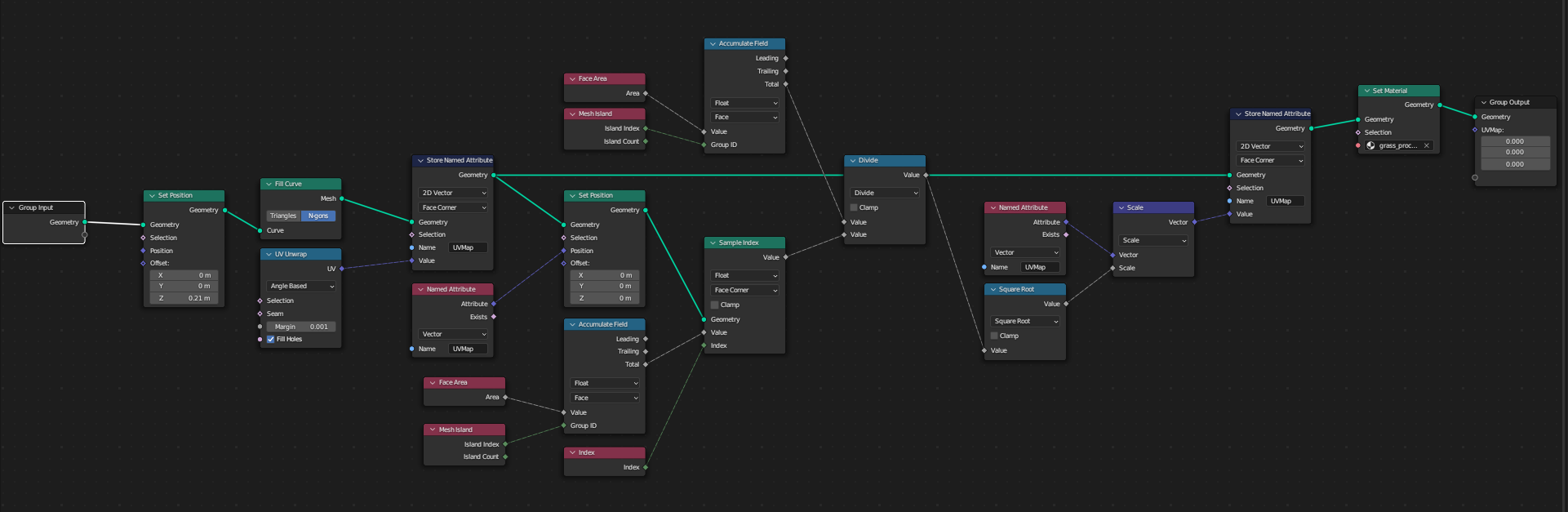This screenshot has height=512, width=1568.
Task: Click the Seam input label in UV Unwrap
Action: 275,314
